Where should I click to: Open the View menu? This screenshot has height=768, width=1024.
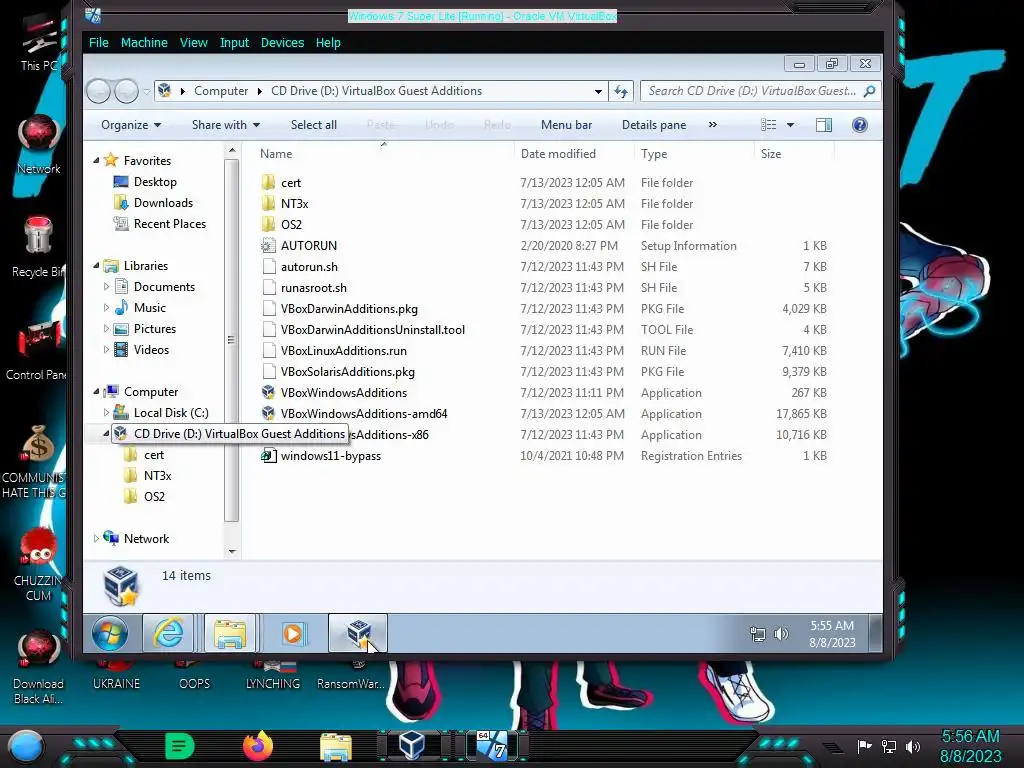(194, 42)
